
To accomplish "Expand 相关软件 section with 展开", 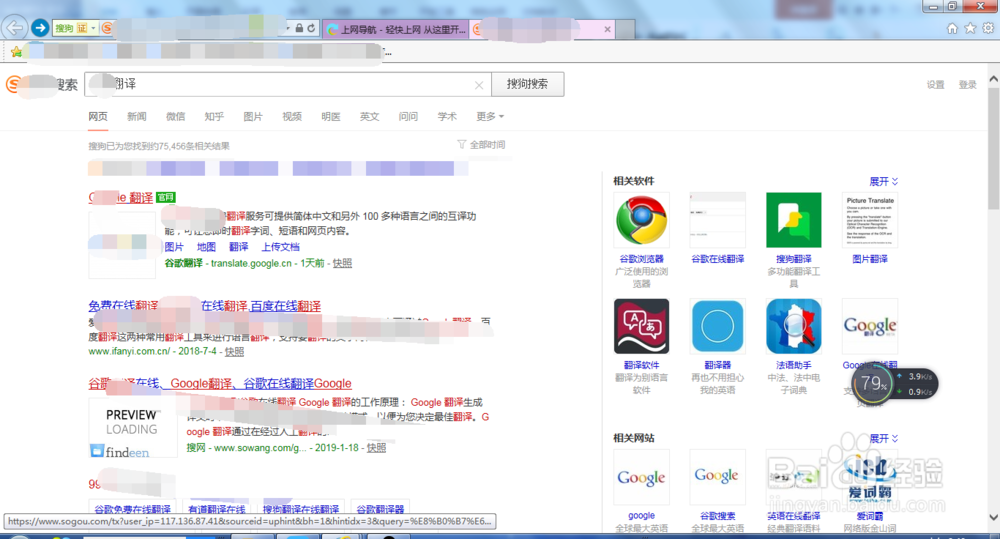I will coord(884,181).
